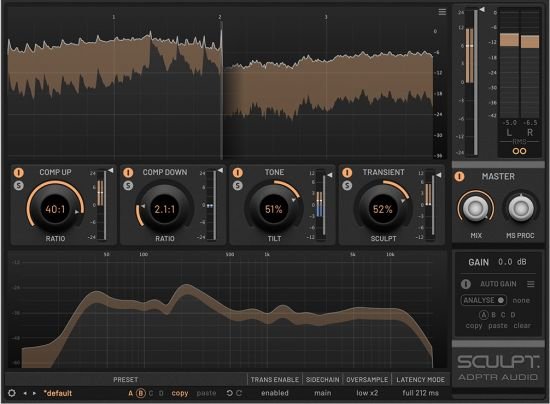550x404 pixels.
Task: Click the RMS link icon
Action: pos(519,151)
